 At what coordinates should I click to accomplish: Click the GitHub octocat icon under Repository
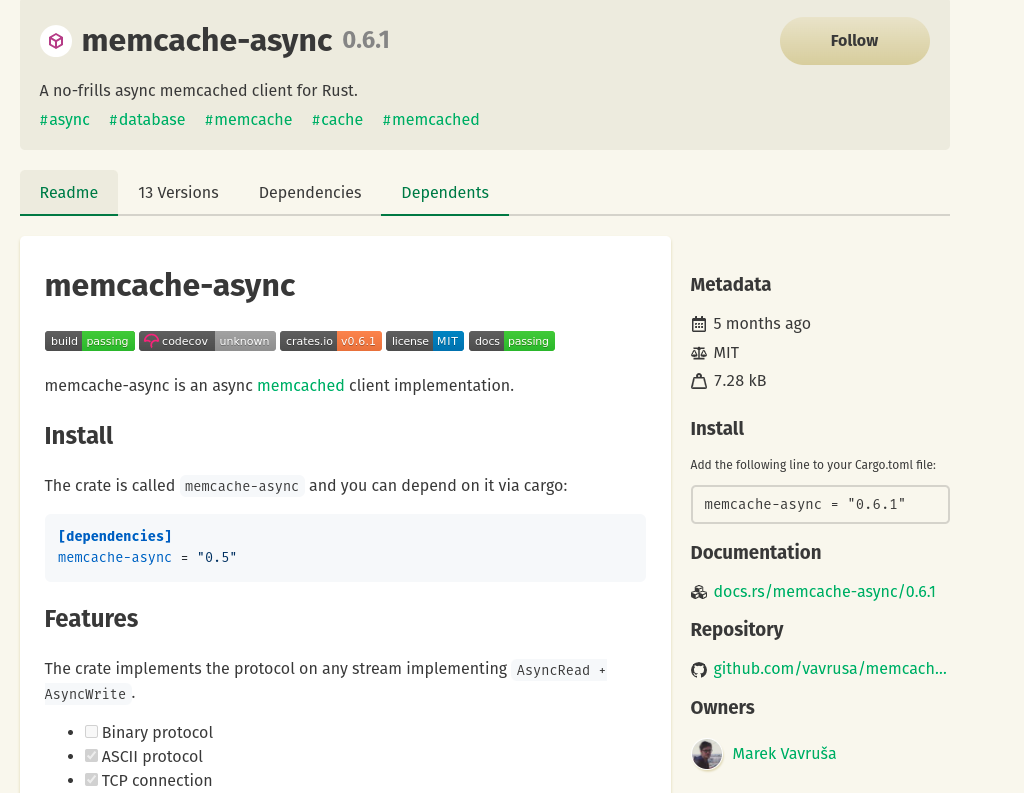699,670
